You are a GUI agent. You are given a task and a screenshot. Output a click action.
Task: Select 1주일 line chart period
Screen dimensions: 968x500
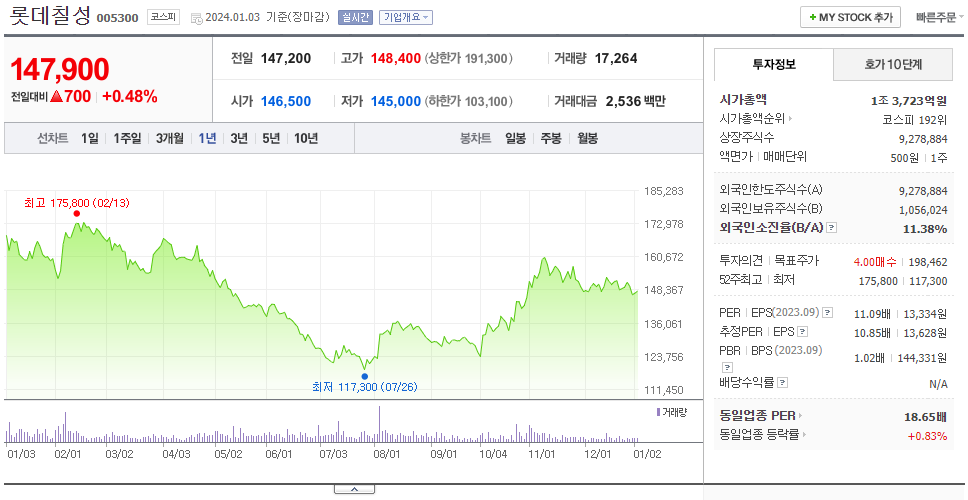127,138
